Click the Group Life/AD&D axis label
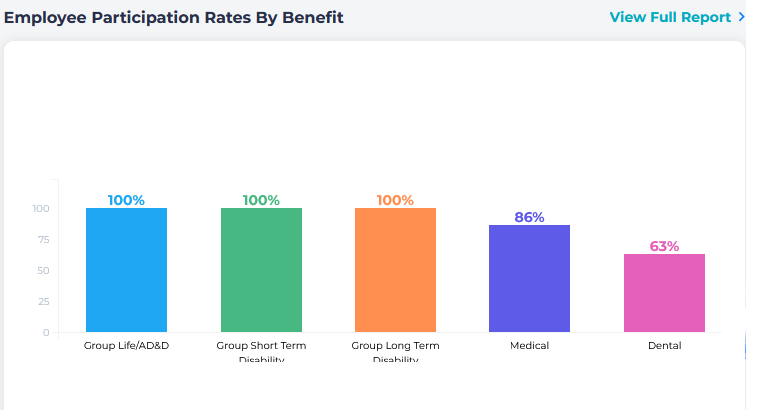The height and width of the screenshot is (417, 761). [126, 346]
